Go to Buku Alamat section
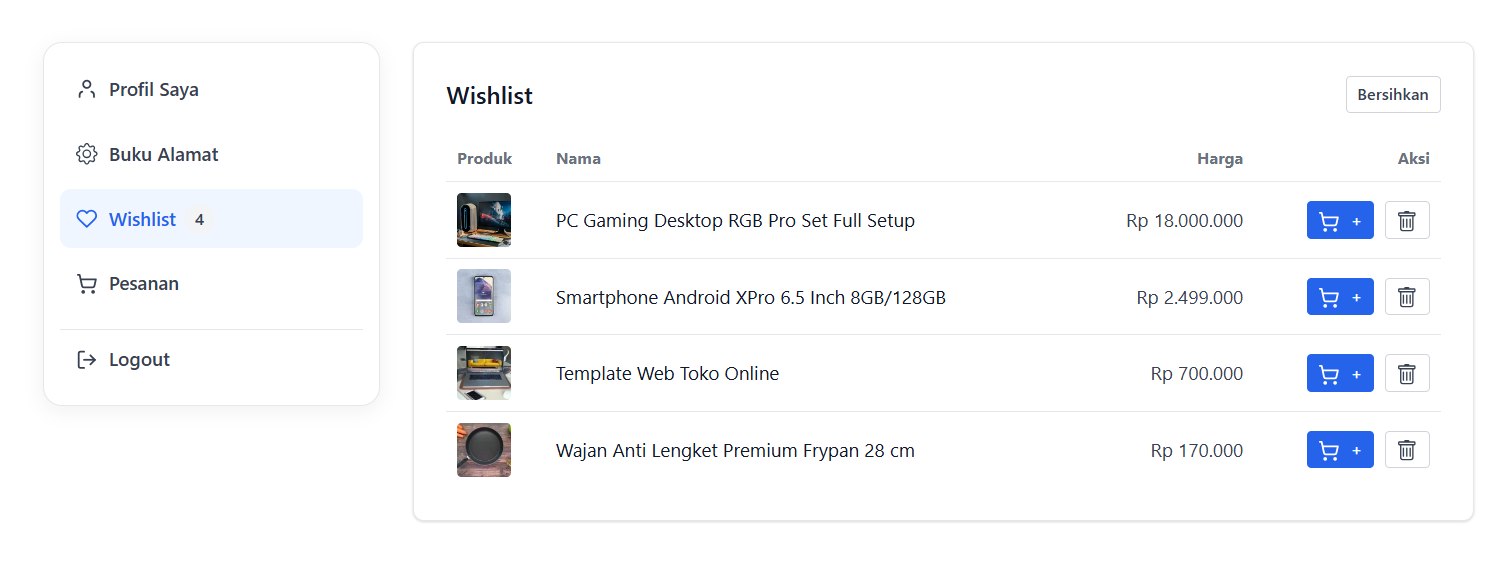The height and width of the screenshot is (572, 1511). pyautogui.click(x=211, y=154)
